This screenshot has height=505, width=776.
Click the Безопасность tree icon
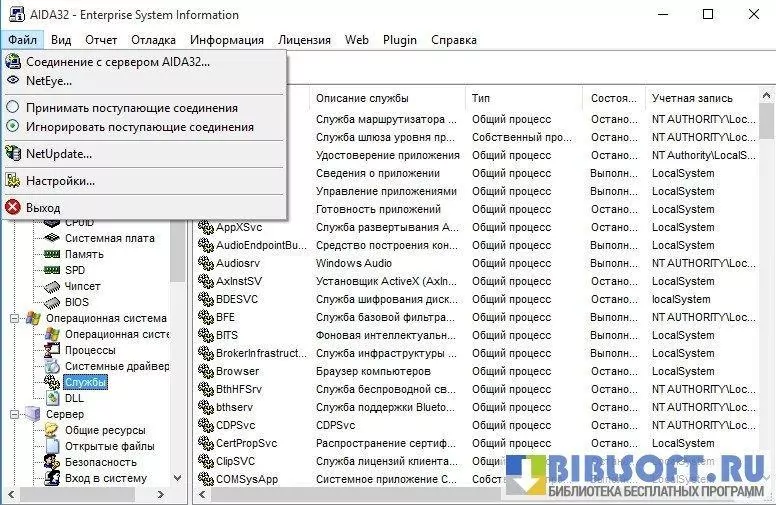coord(52,462)
